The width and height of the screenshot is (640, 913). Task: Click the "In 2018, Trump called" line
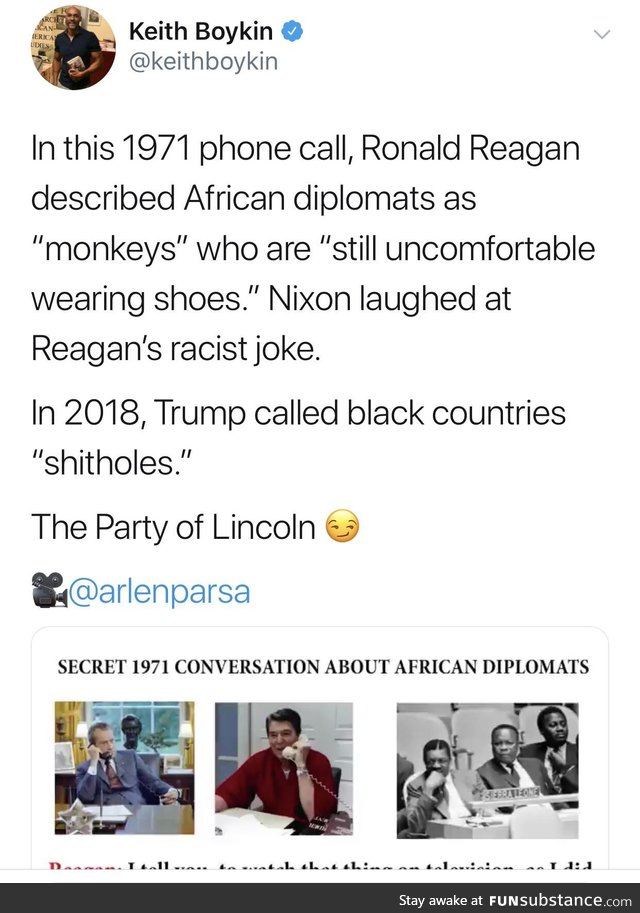click(x=298, y=412)
